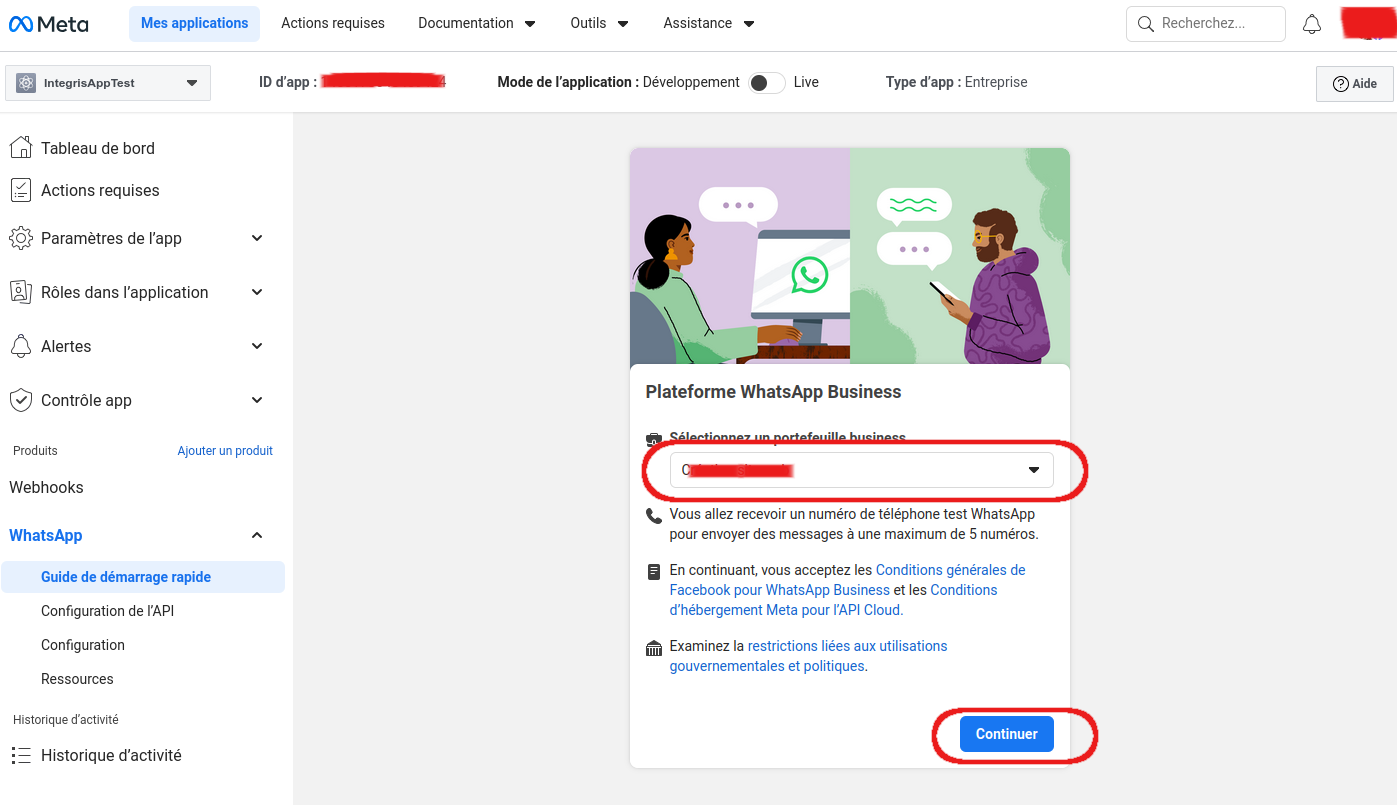Expand the Alertes section chevron

(257, 346)
